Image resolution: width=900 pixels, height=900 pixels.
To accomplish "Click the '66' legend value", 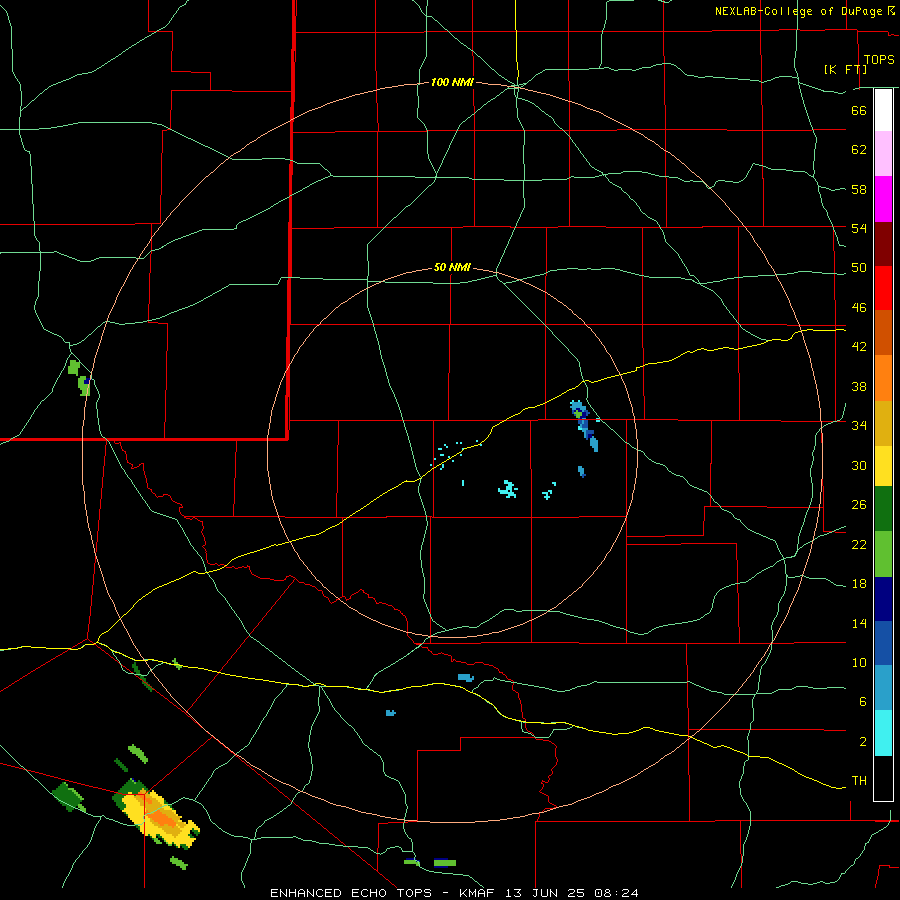I will (x=859, y=110).
